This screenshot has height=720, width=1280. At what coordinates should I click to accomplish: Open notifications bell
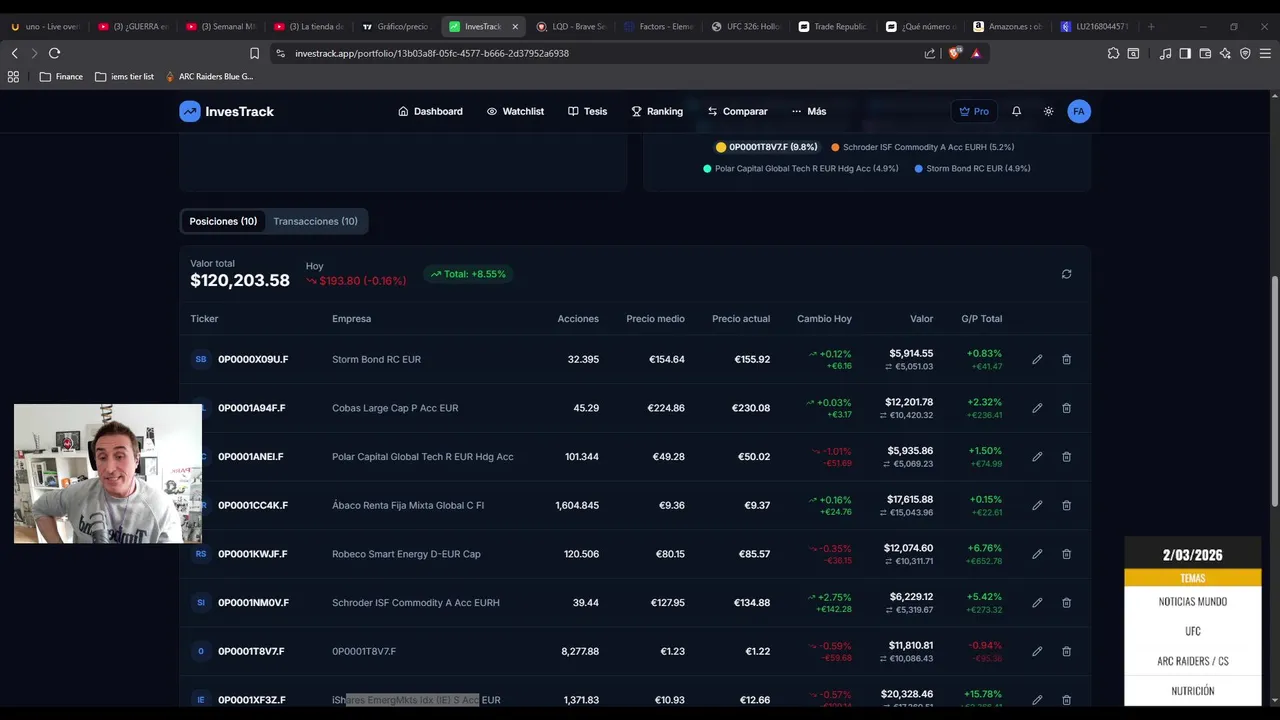coord(1016,111)
